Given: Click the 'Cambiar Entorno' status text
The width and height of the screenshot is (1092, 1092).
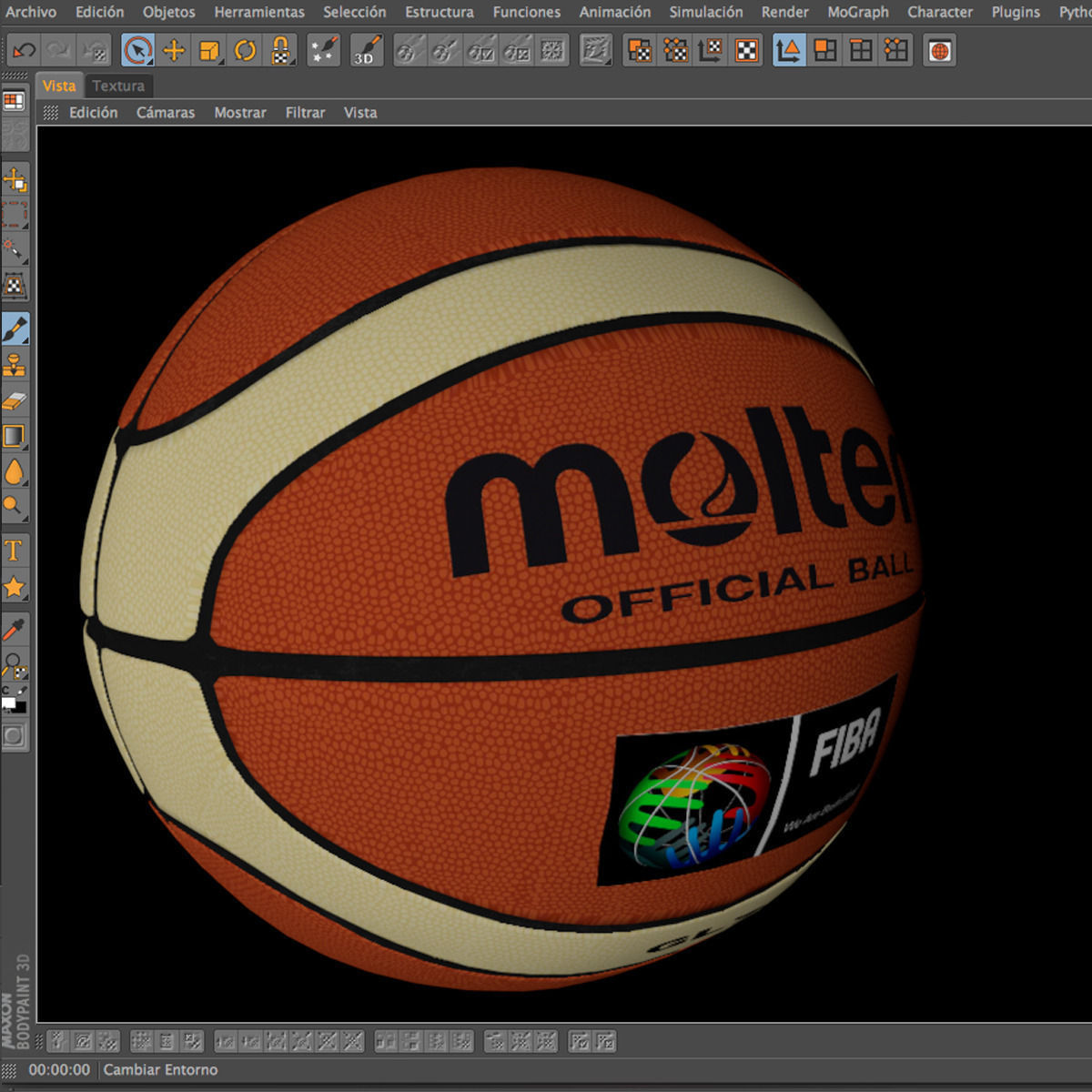Looking at the screenshot, I should 160,1070.
